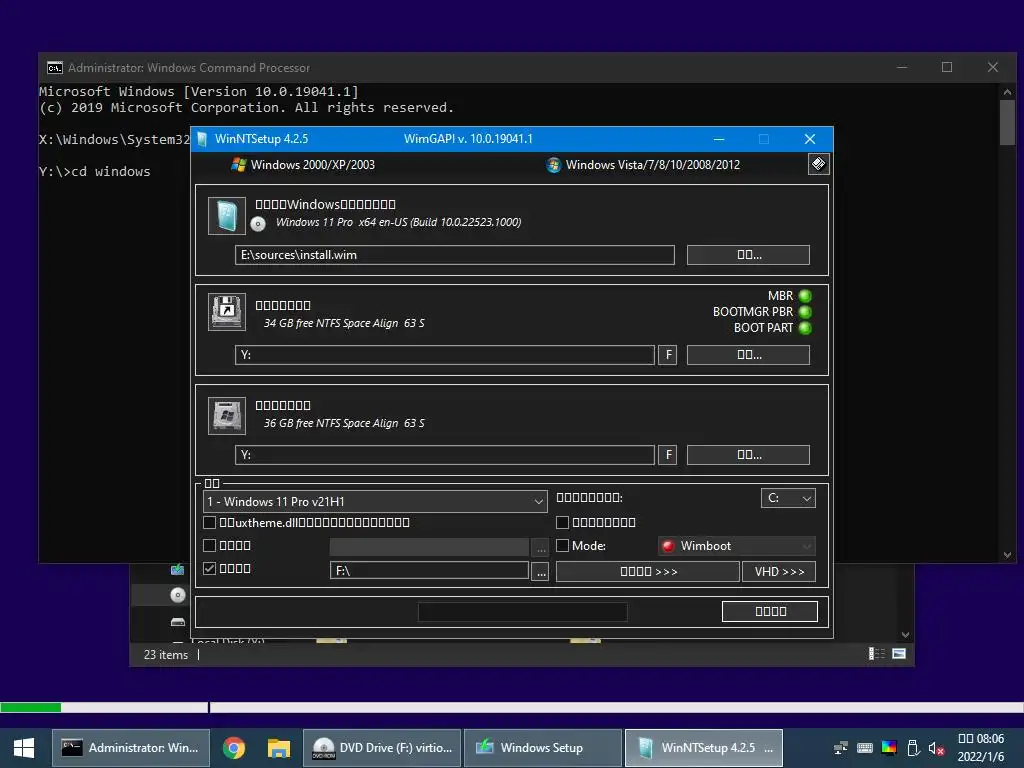Viewport: 1024px width, 768px height.
Task: Click the button with >>> left of VHD
Action: coord(648,571)
